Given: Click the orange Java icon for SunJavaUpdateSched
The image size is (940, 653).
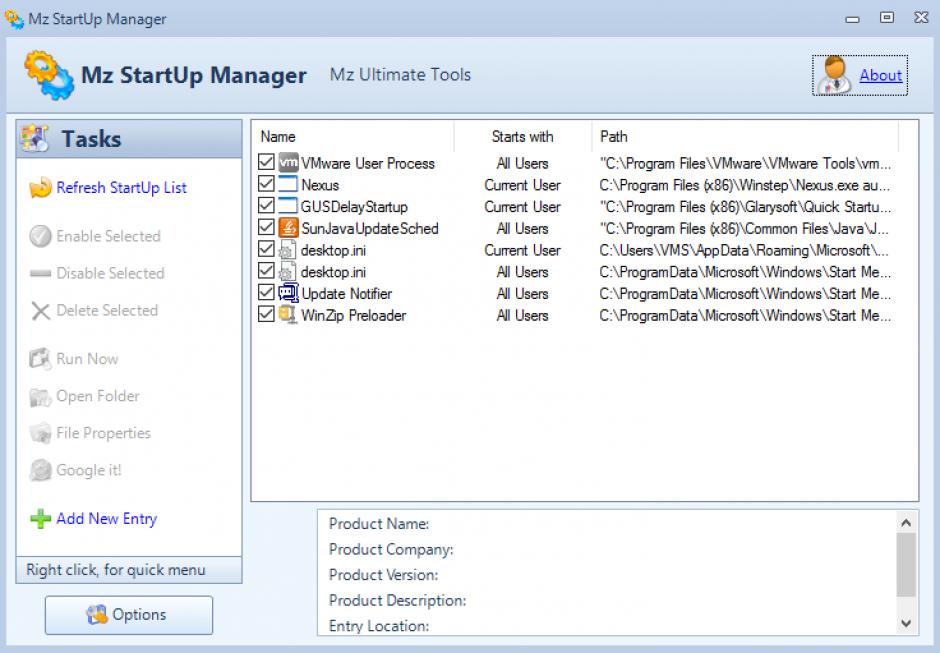Looking at the screenshot, I should [x=288, y=228].
